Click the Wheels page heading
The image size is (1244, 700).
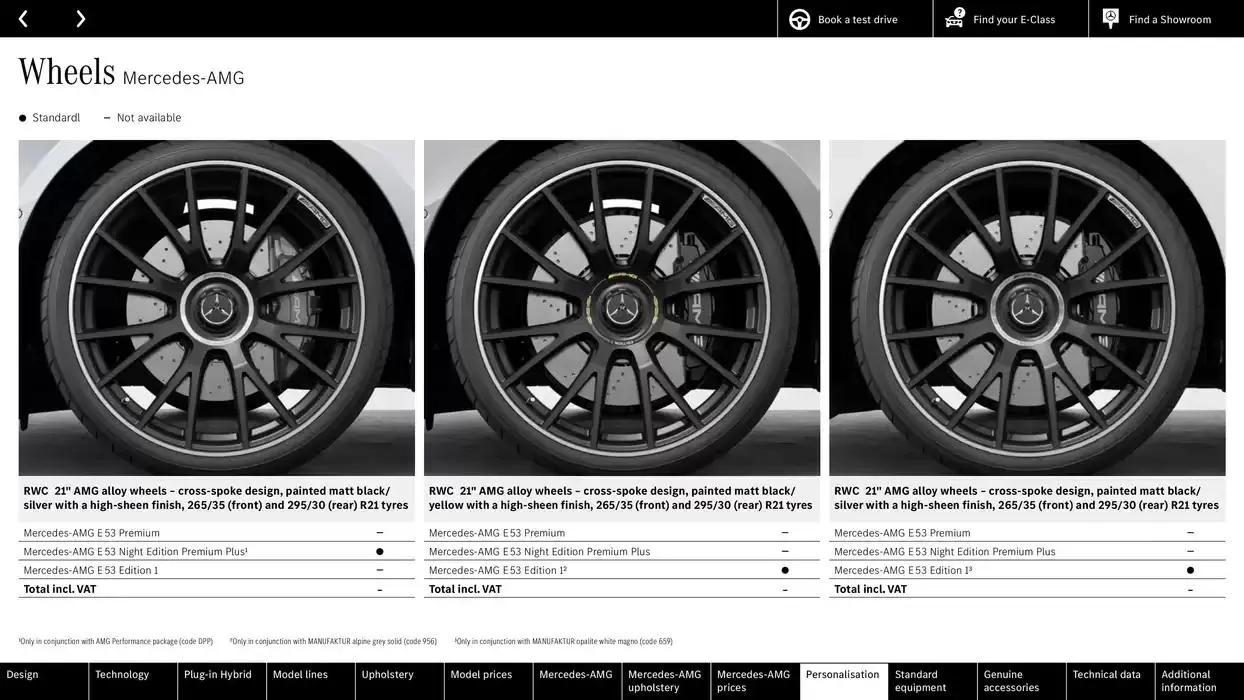click(x=67, y=72)
